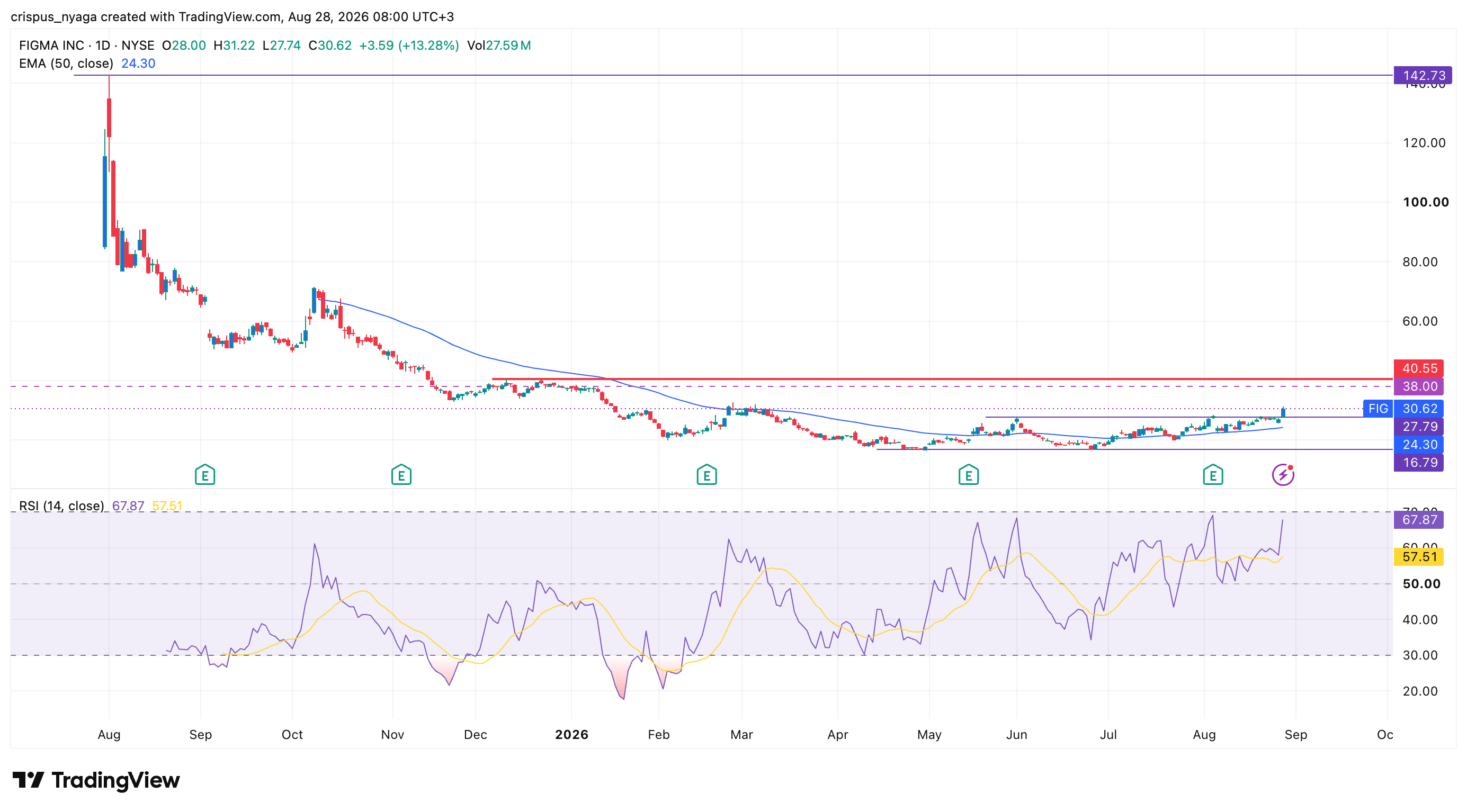Select the 142.73 purple price tag

(x=1423, y=75)
